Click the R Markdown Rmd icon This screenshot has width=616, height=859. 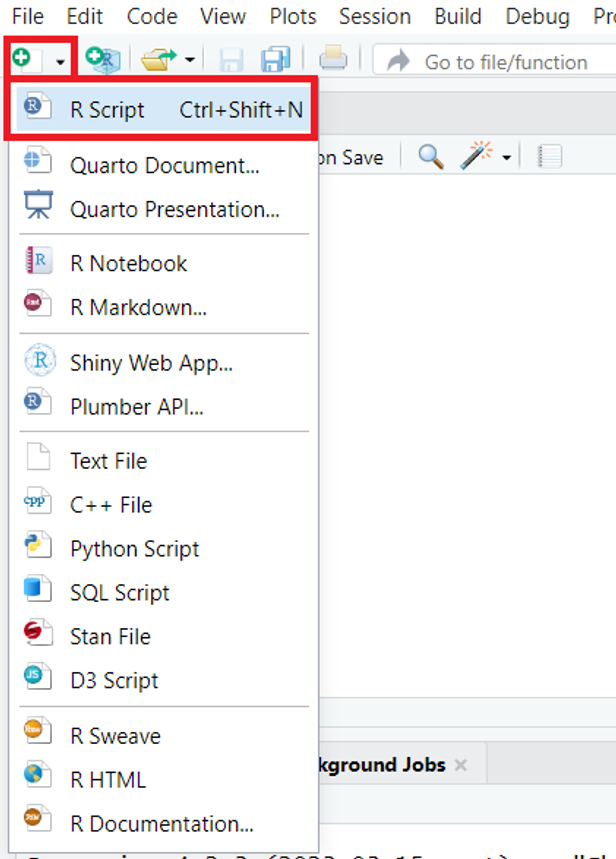[38, 303]
